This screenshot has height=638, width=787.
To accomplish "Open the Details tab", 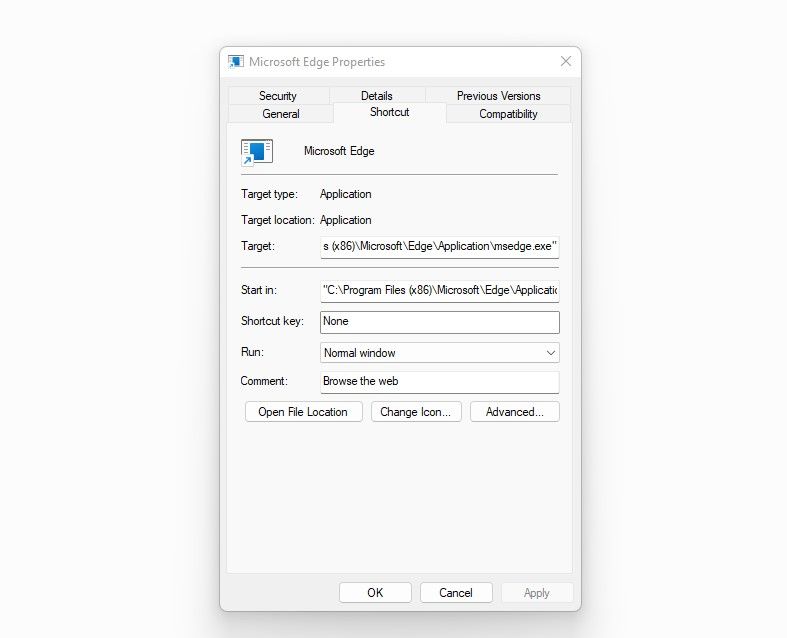I will tap(376, 95).
